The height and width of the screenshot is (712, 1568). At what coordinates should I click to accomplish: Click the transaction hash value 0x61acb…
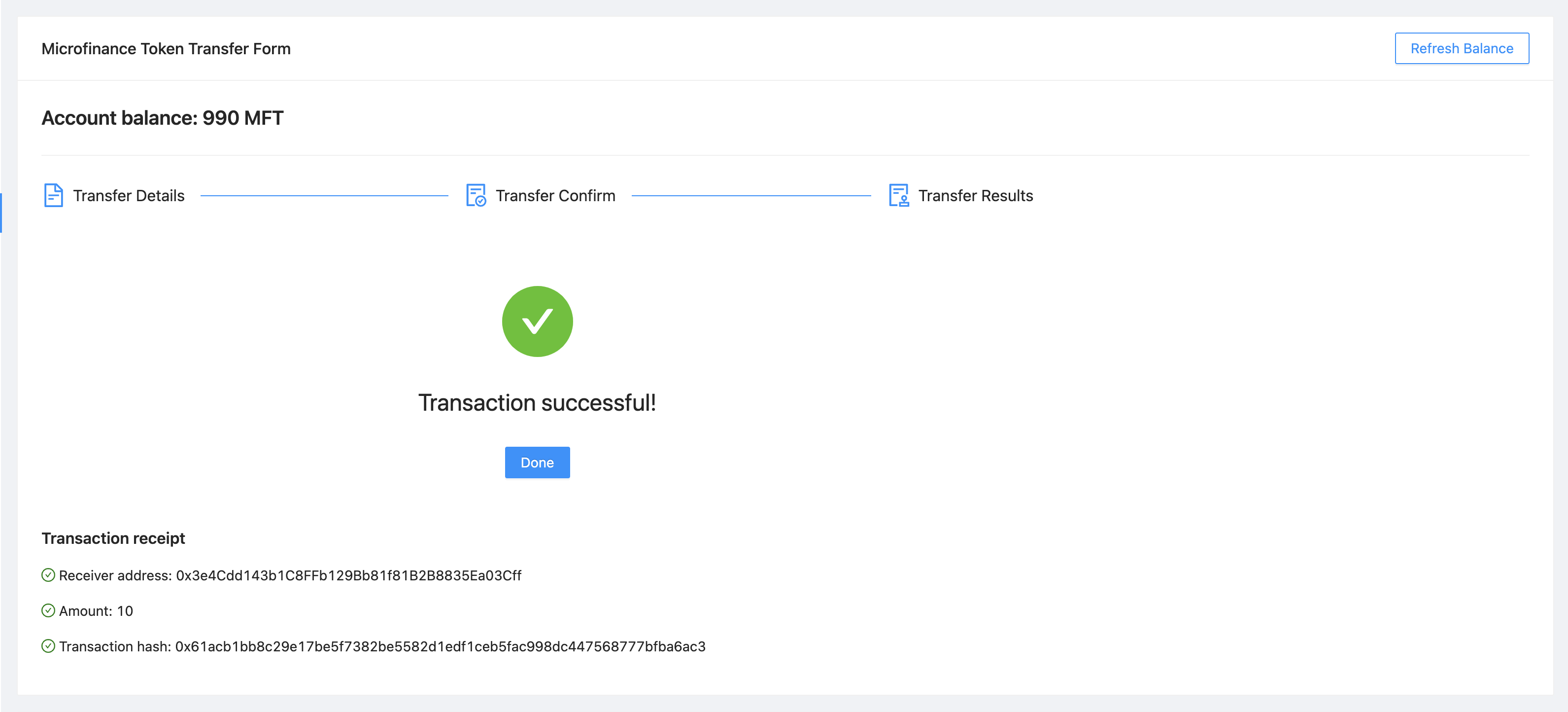click(x=441, y=646)
